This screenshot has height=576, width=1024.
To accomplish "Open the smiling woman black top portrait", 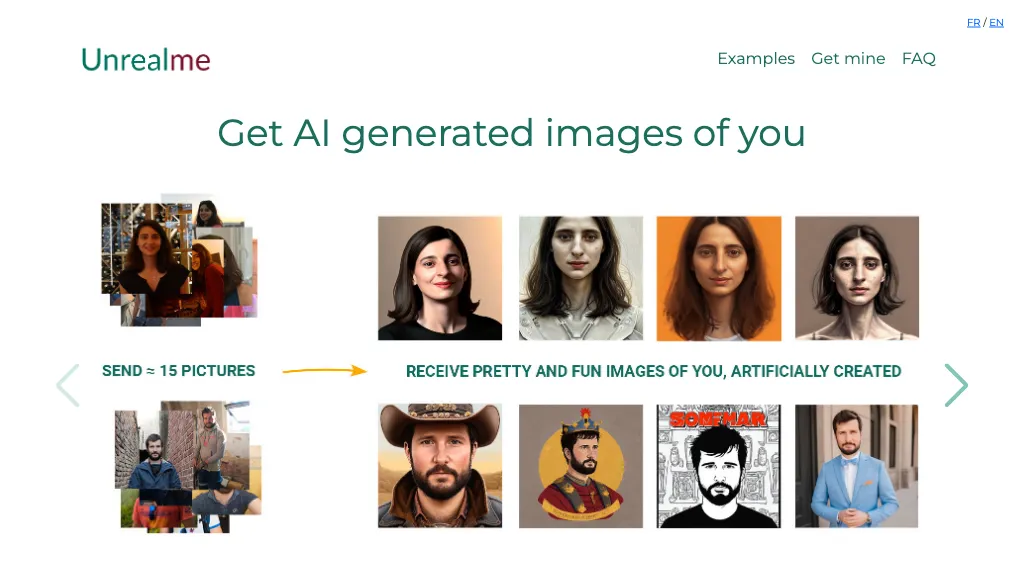I will 440,278.
